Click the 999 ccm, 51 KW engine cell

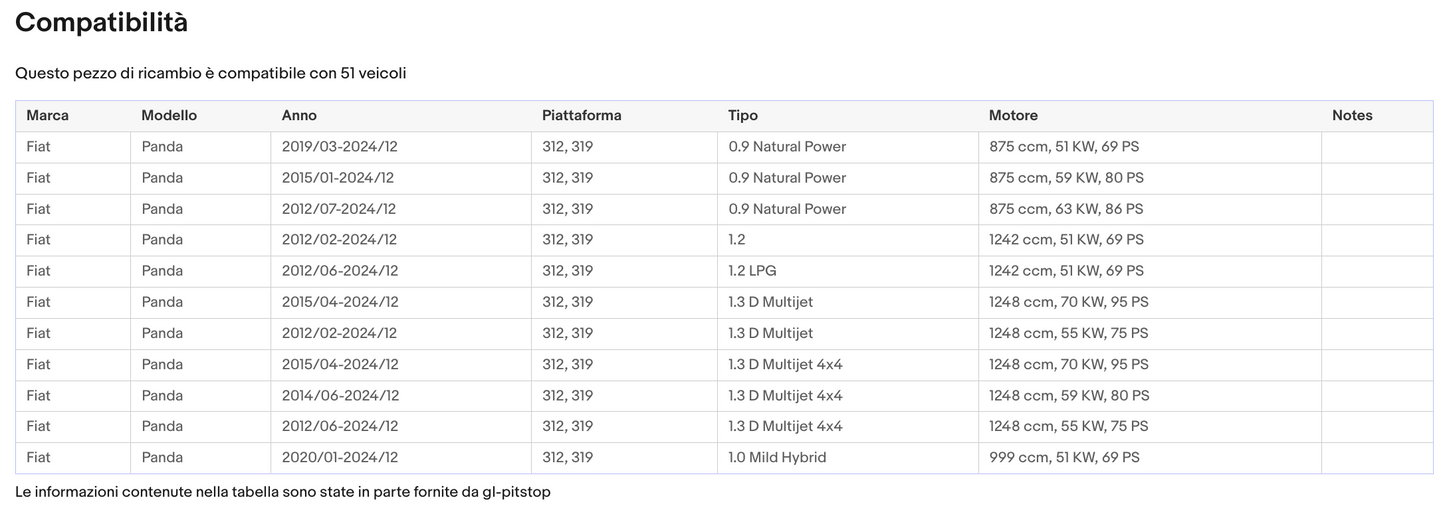point(1064,458)
